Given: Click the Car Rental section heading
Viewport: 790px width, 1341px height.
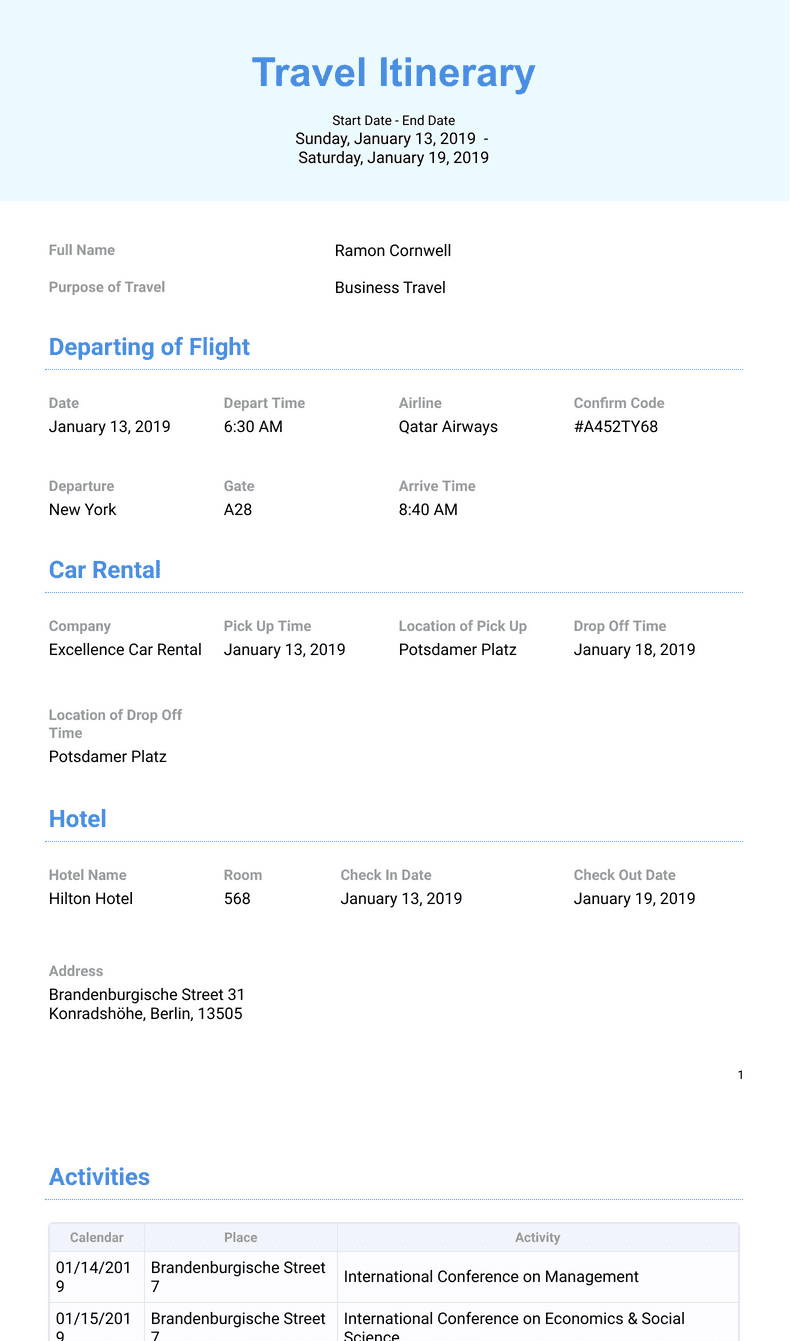Looking at the screenshot, I should 105,570.
